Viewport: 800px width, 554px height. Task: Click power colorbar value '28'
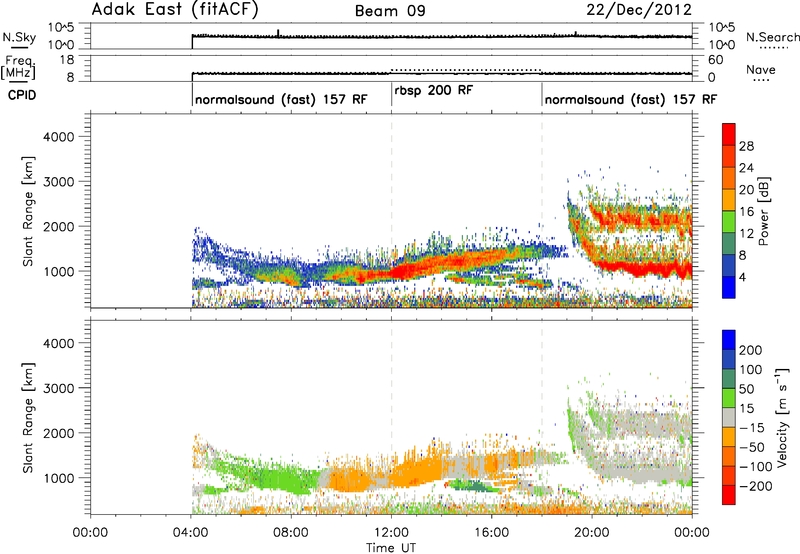(746, 146)
